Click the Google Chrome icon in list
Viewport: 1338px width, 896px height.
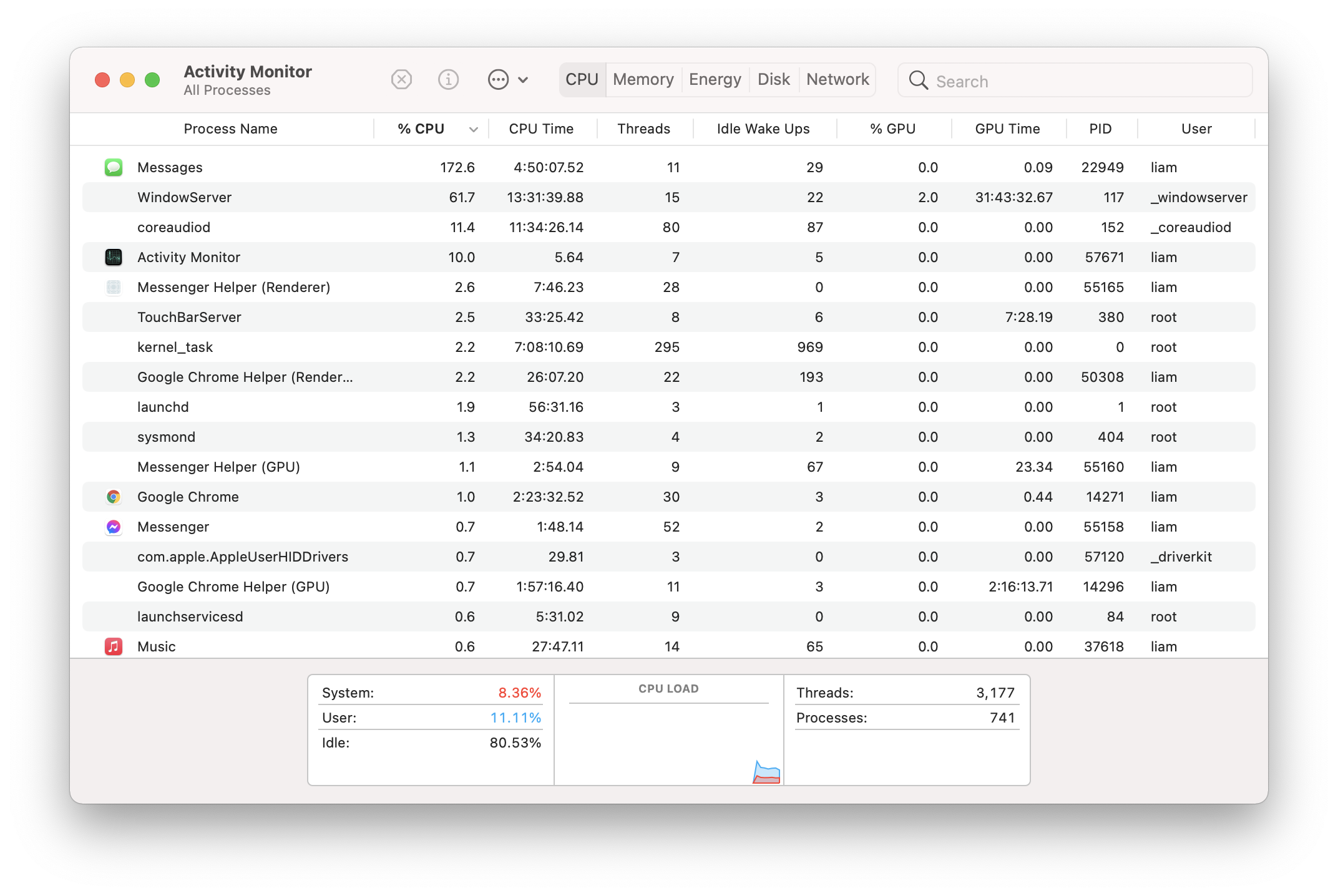114,497
